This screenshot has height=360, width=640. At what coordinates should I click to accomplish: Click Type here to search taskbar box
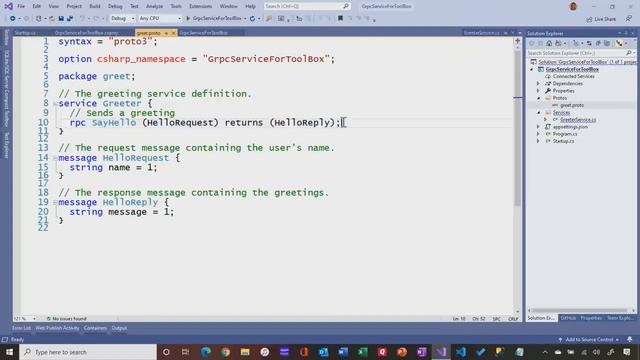click(x=88, y=352)
